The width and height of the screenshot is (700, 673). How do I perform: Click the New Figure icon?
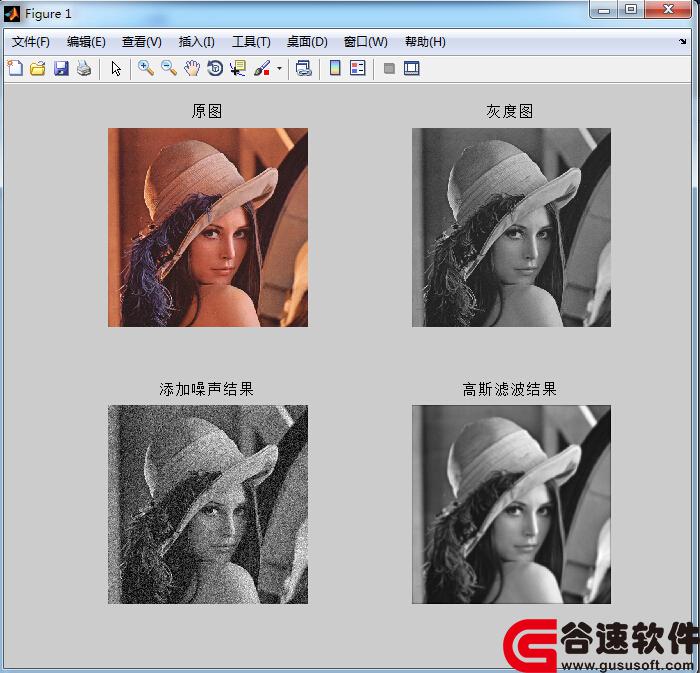click(15, 68)
